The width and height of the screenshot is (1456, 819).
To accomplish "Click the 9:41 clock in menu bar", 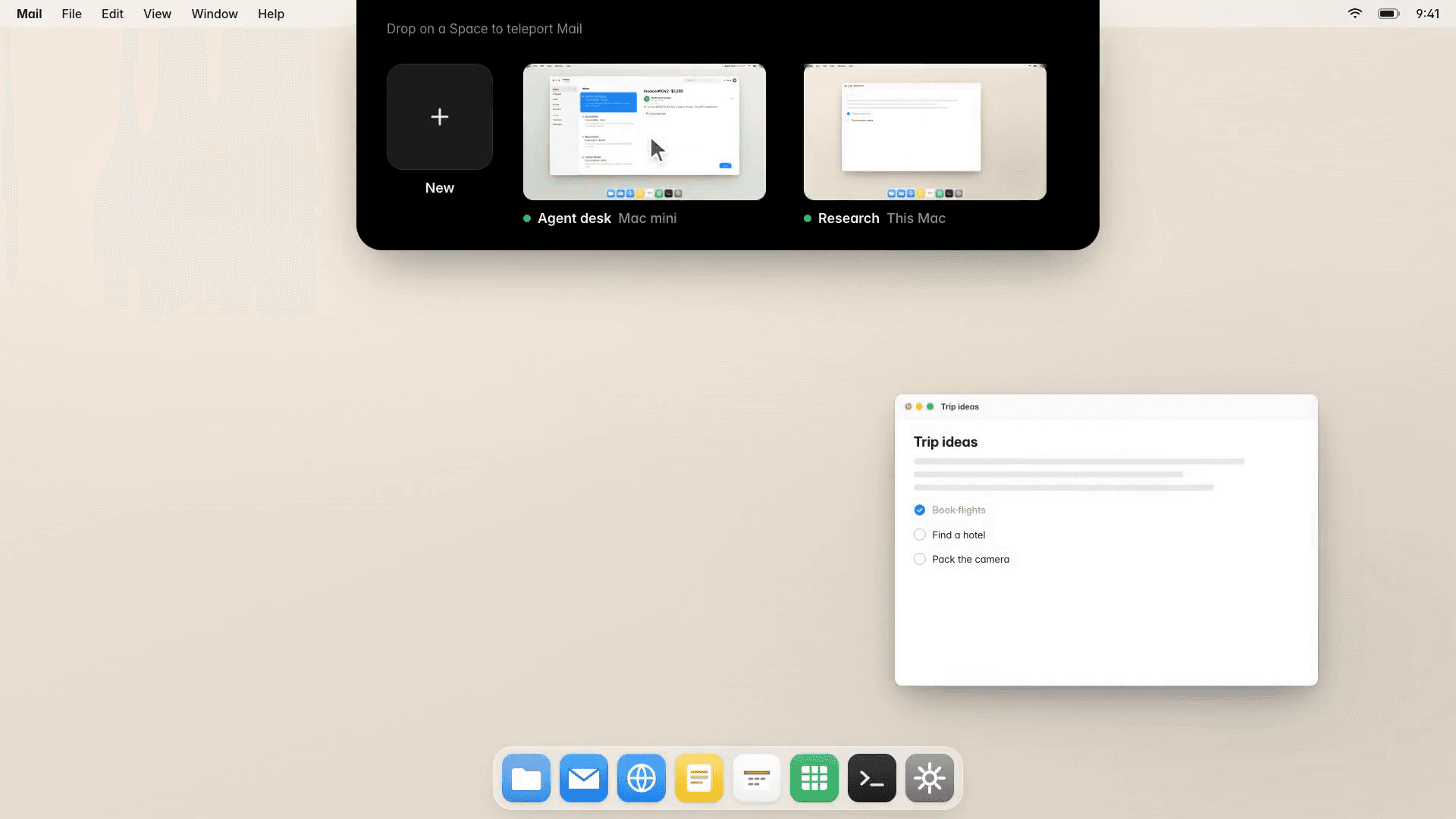I will click(1427, 14).
